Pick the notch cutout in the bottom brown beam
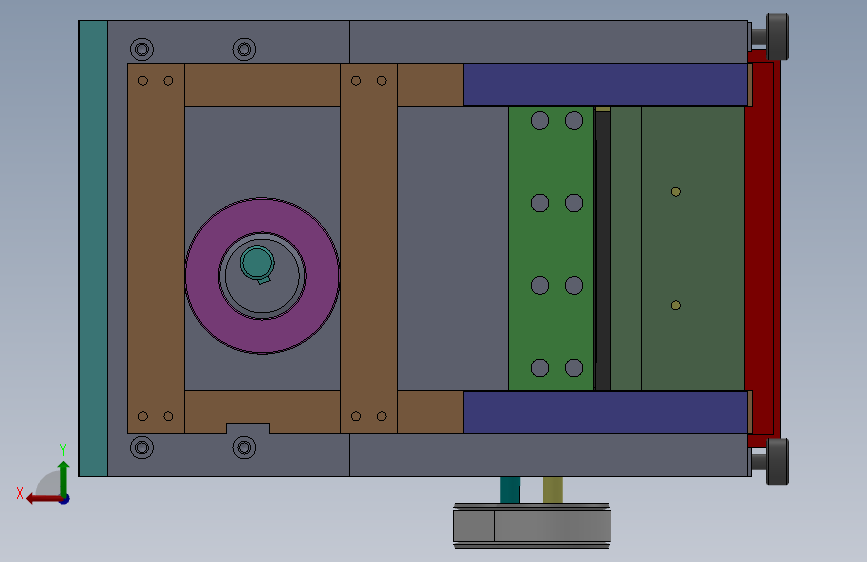The image size is (867, 562). (x=248, y=428)
